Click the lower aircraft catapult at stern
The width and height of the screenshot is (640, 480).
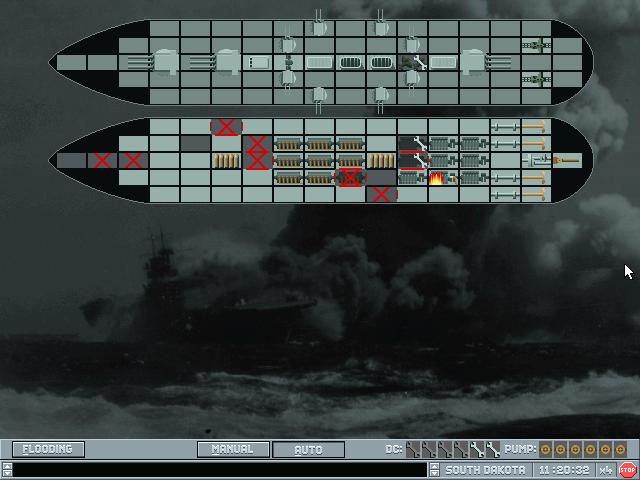pyautogui.click(x=536, y=79)
